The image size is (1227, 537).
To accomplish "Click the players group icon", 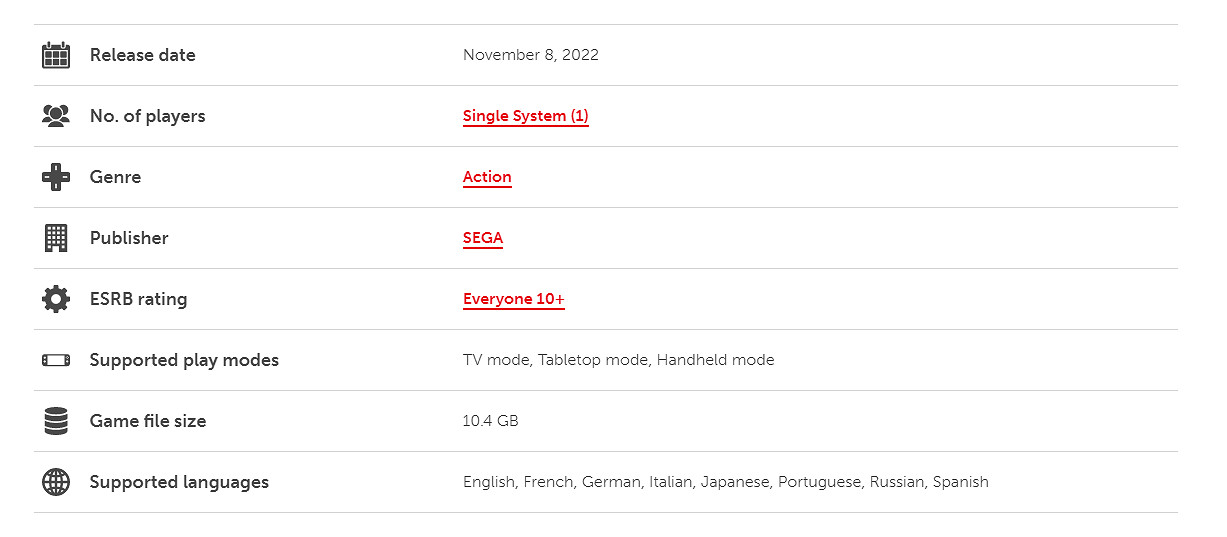I will pos(56,116).
